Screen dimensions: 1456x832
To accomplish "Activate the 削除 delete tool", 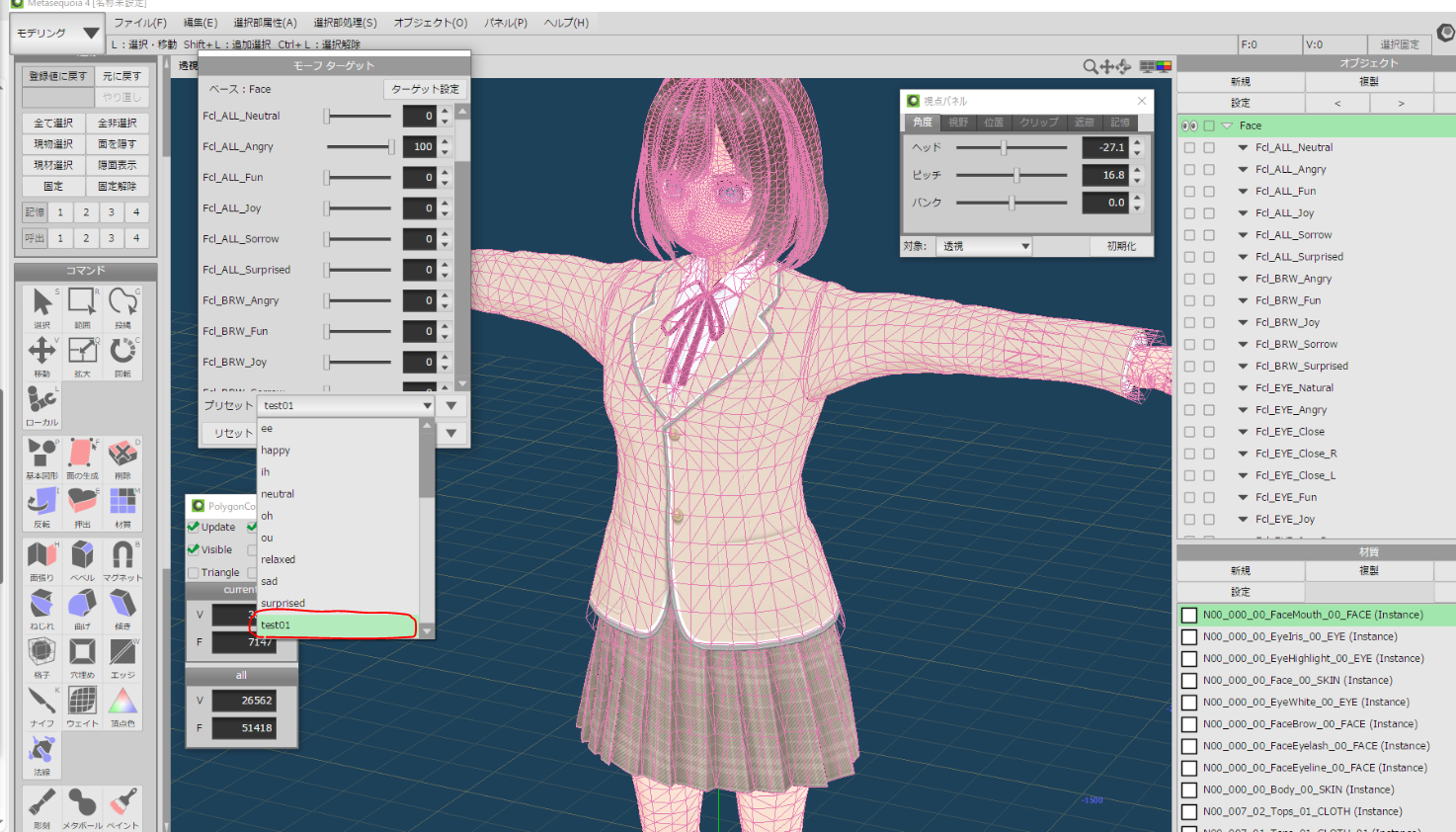I will pyautogui.click(x=122, y=458).
